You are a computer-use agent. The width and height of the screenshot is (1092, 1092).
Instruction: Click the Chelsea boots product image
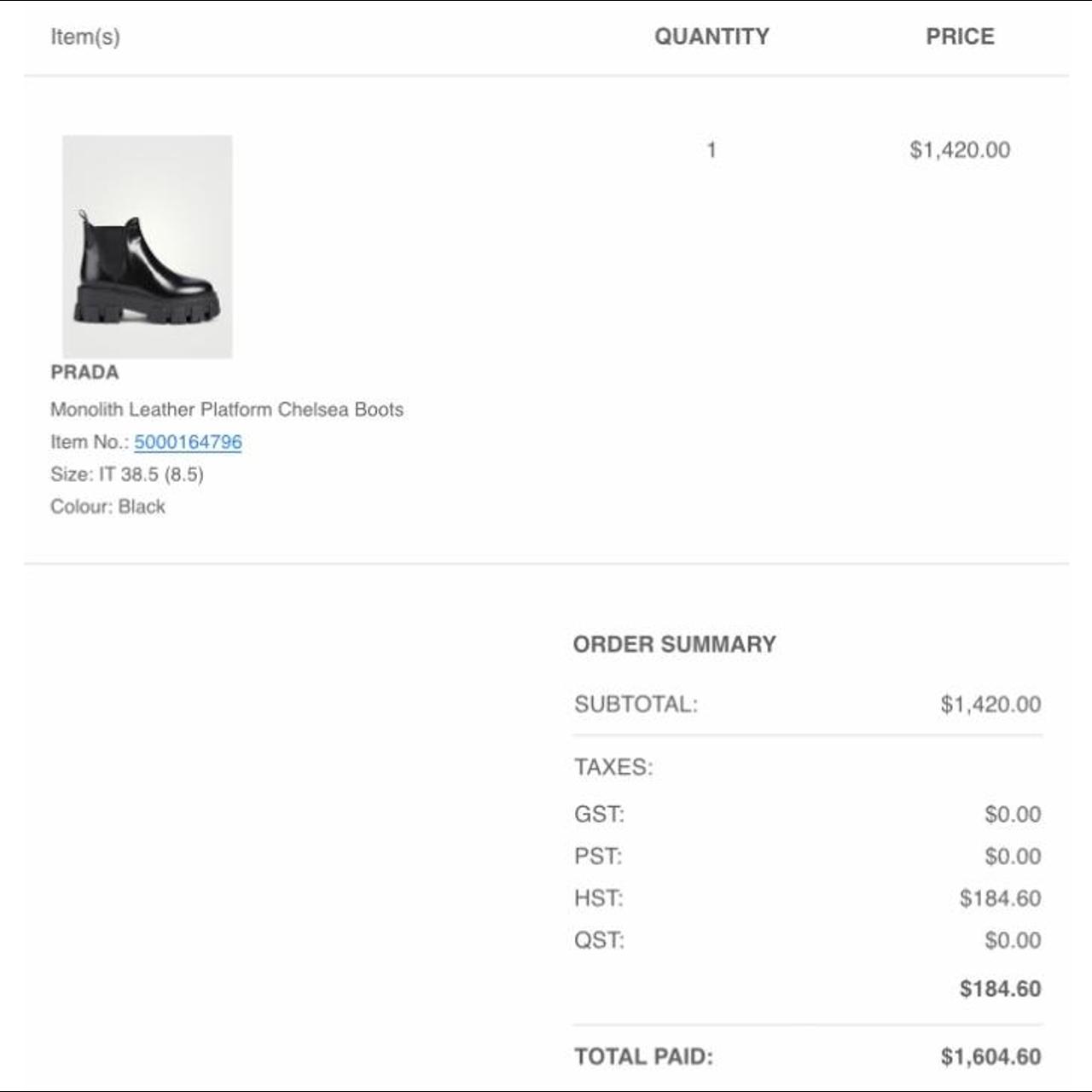(x=148, y=247)
